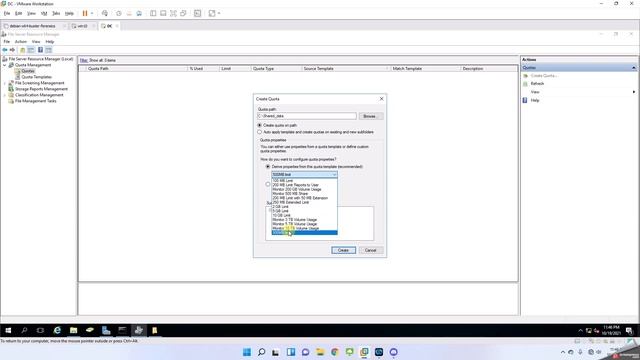640x360 pixels.
Task: Open the FSRM Action menu
Action: [x=21, y=42]
